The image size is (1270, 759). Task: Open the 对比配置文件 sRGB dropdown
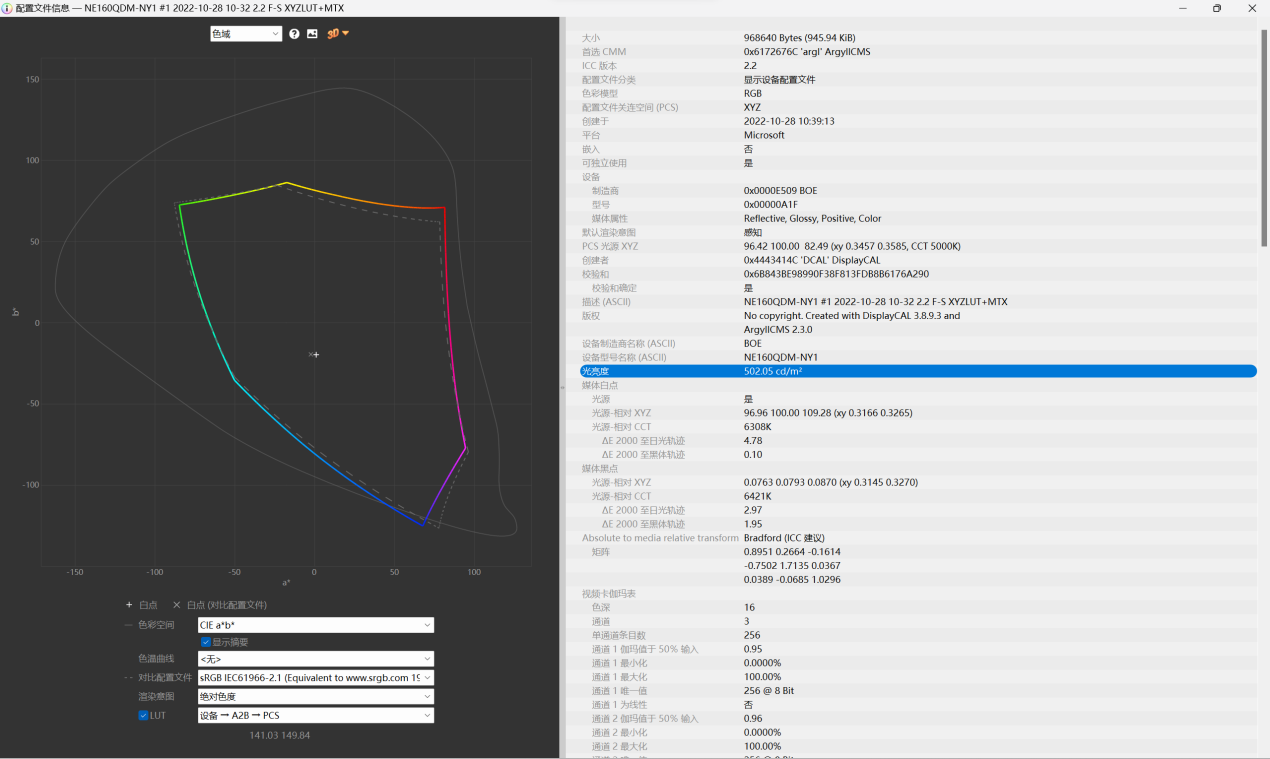(315, 678)
